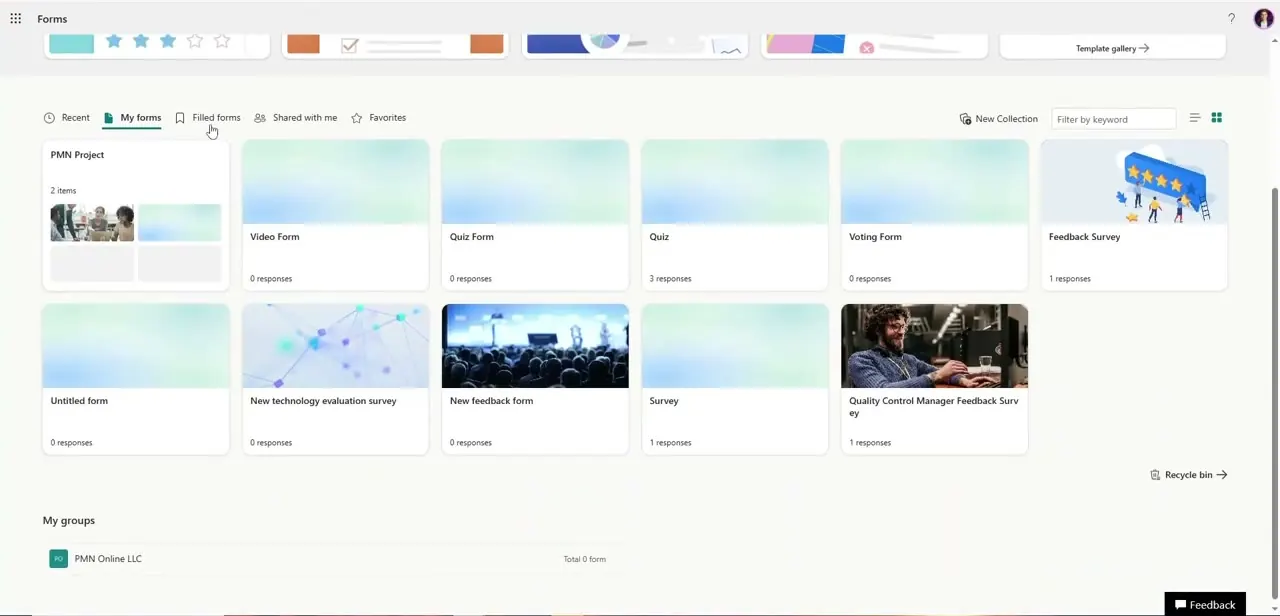Switch to grid tile view
Viewport: 1280px width, 616px height.
pyautogui.click(x=1217, y=118)
